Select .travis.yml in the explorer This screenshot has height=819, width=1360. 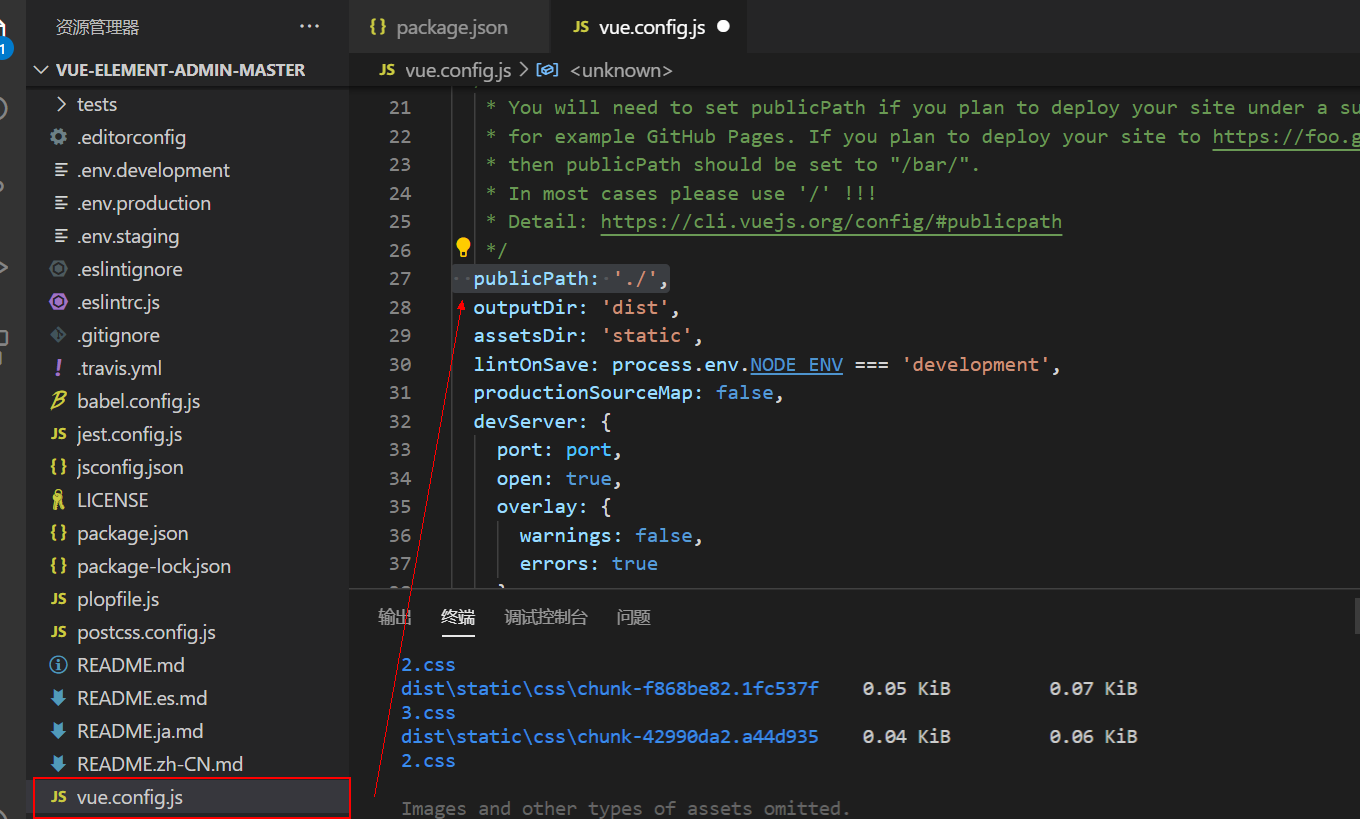(x=119, y=368)
